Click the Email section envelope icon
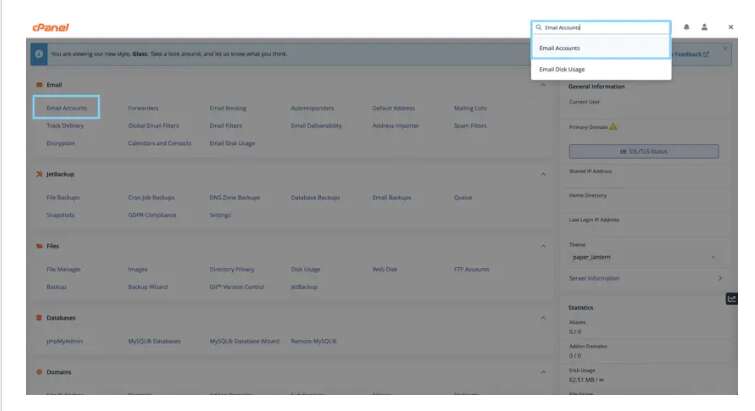755x411 pixels. 39,85
